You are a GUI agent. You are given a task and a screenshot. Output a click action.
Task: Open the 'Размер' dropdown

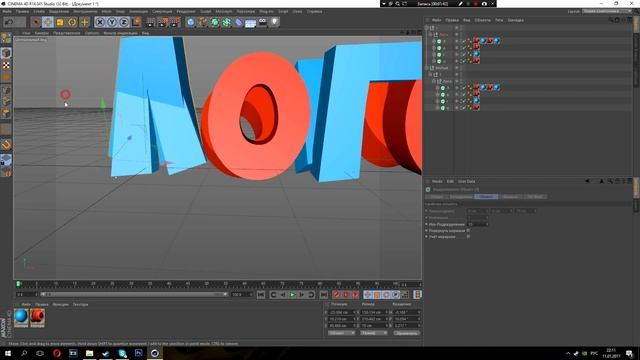coord(373,333)
